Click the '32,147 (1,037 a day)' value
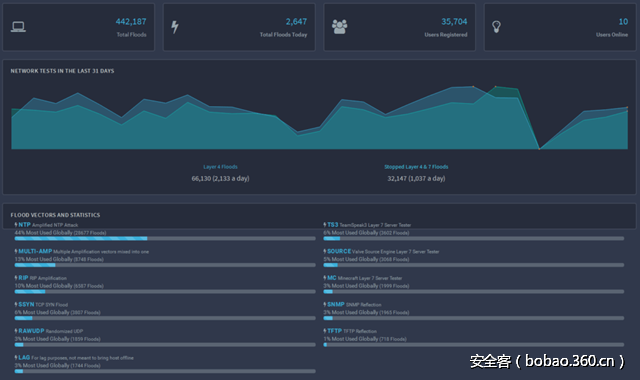640x380 pixels. (416, 178)
